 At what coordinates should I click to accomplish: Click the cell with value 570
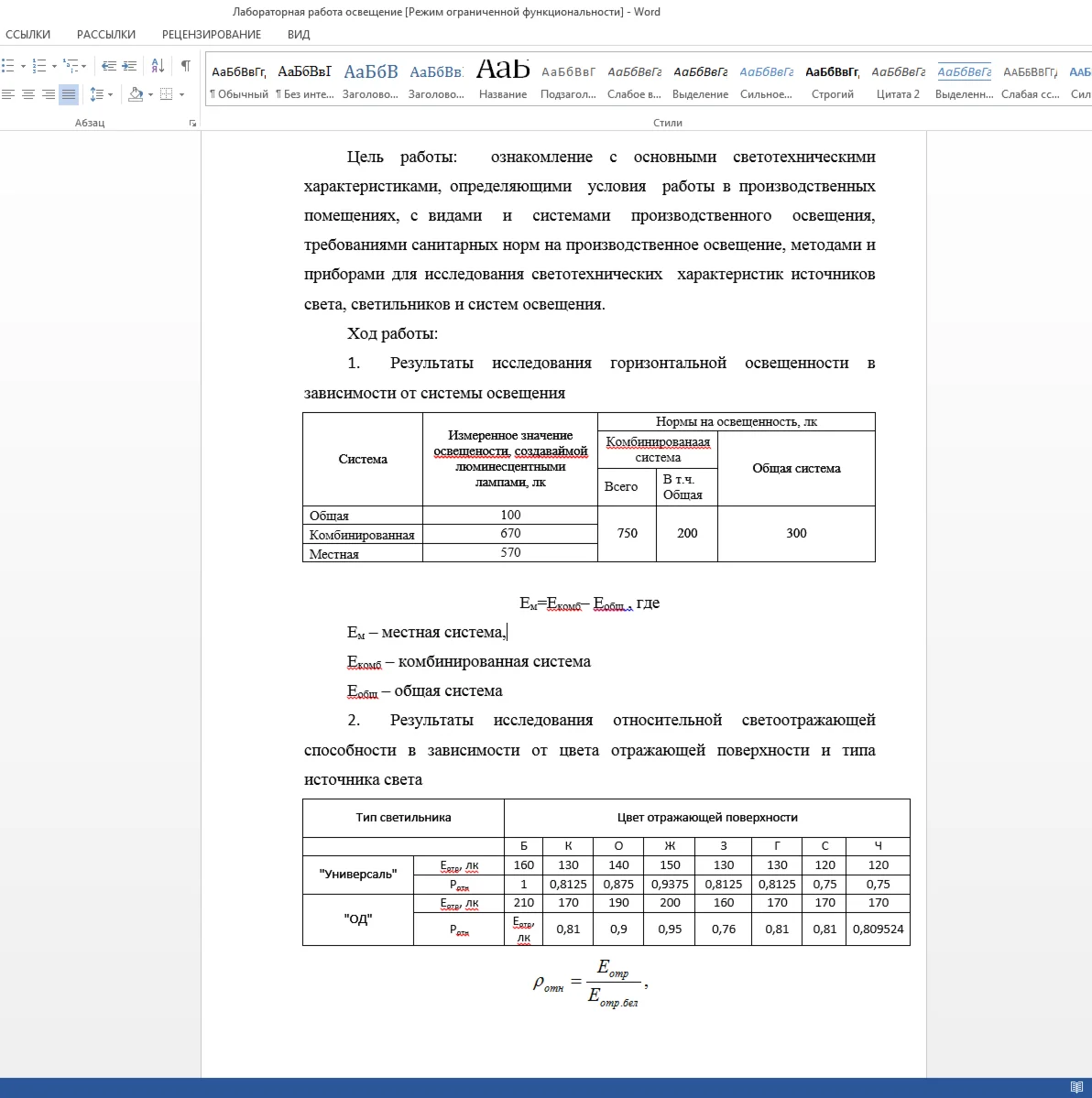point(510,552)
